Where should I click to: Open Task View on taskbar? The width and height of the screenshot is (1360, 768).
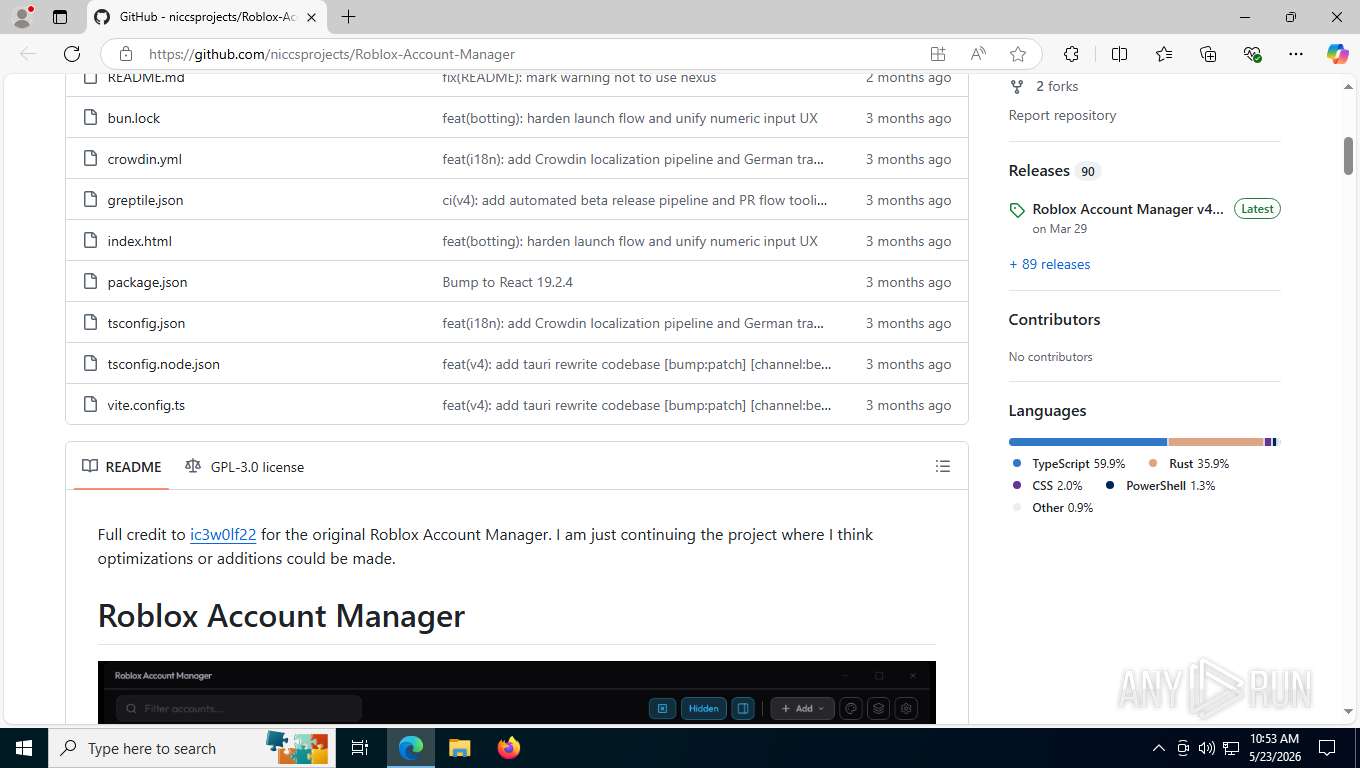pyautogui.click(x=360, y=748)
